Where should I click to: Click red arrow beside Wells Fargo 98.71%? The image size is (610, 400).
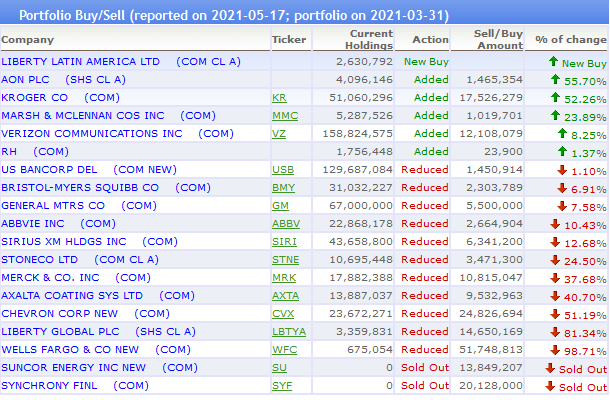555,350
